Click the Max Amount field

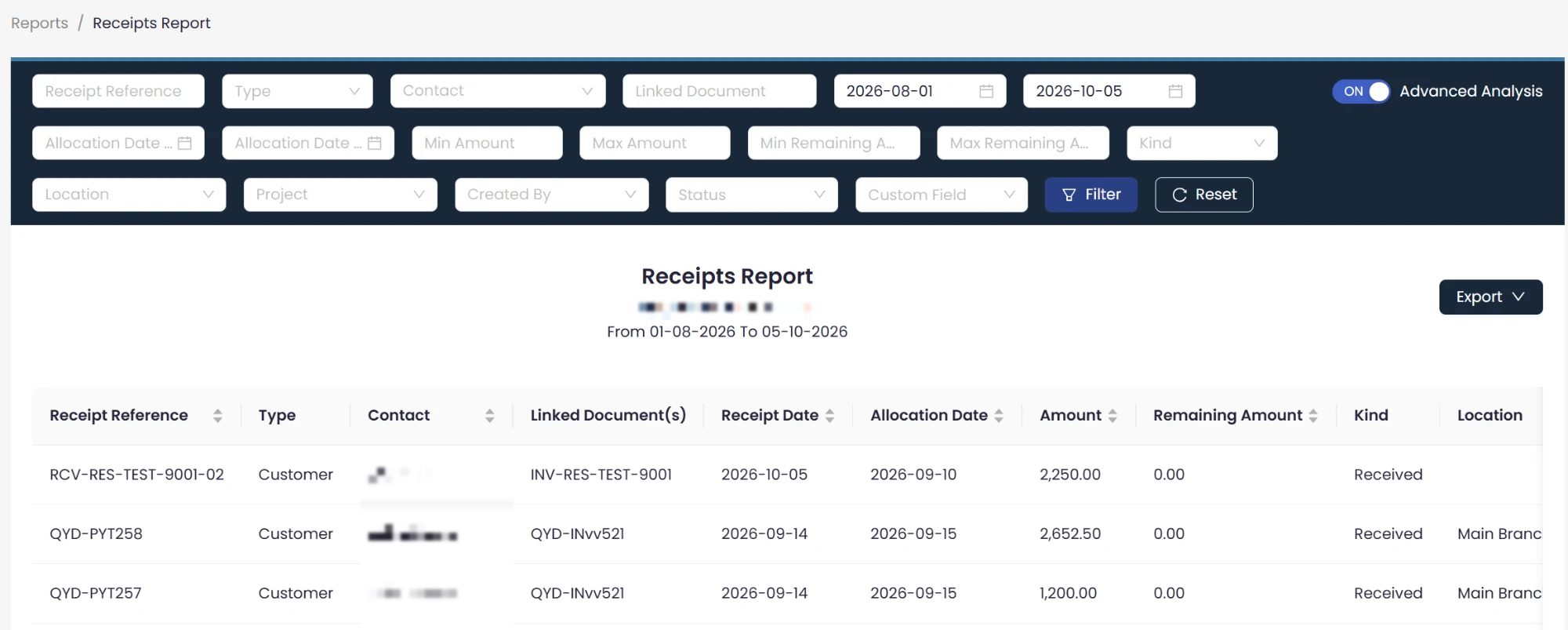pyautogui.click(x=655, y=143)
